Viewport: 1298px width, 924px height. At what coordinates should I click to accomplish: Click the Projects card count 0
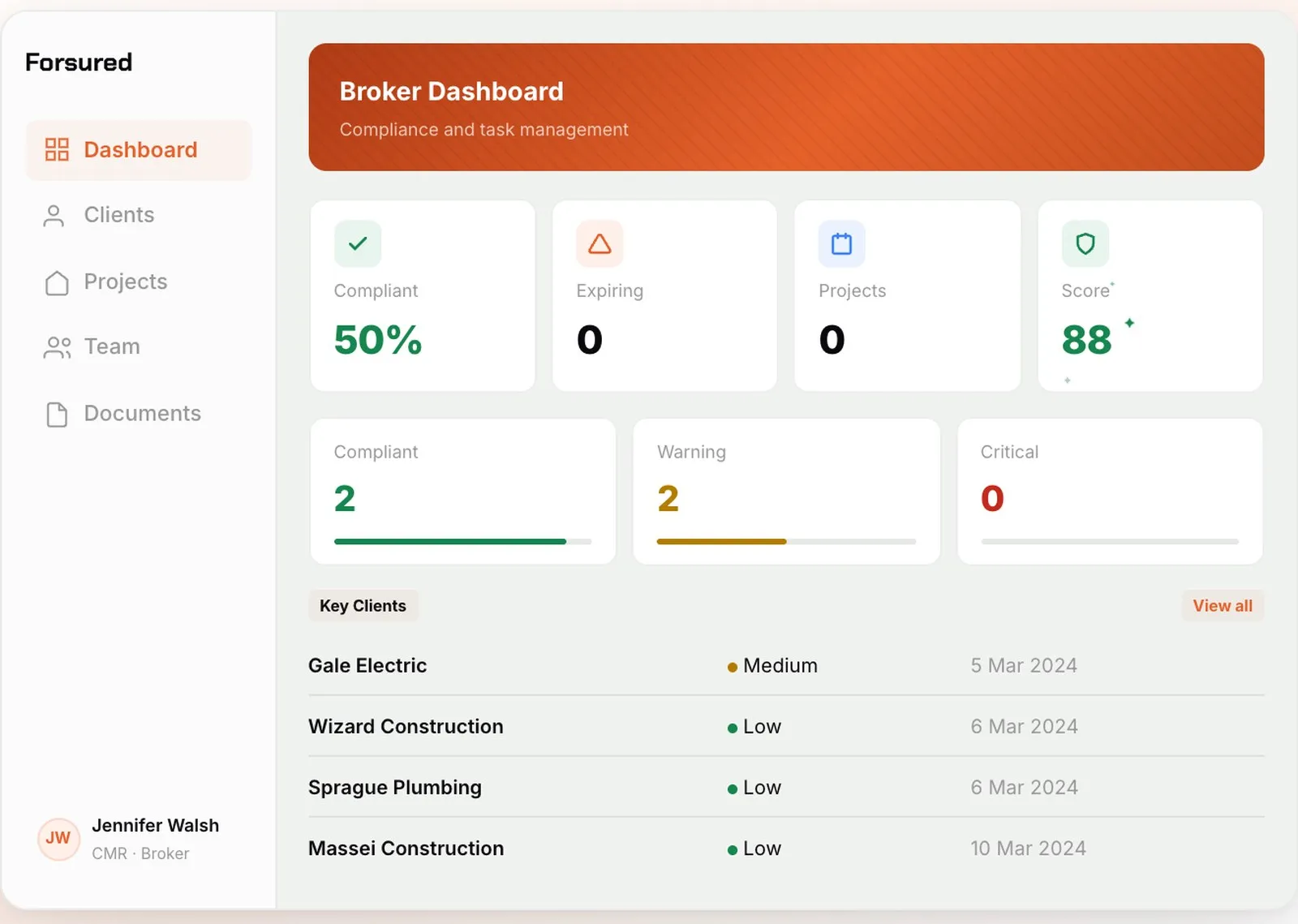[832, 339]
